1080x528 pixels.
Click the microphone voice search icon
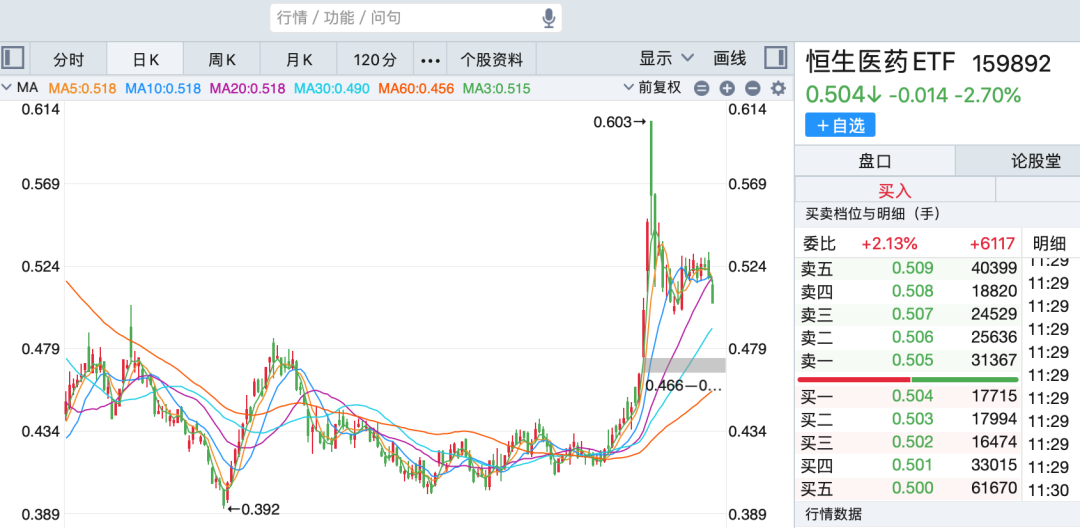[x=548, y=18]
